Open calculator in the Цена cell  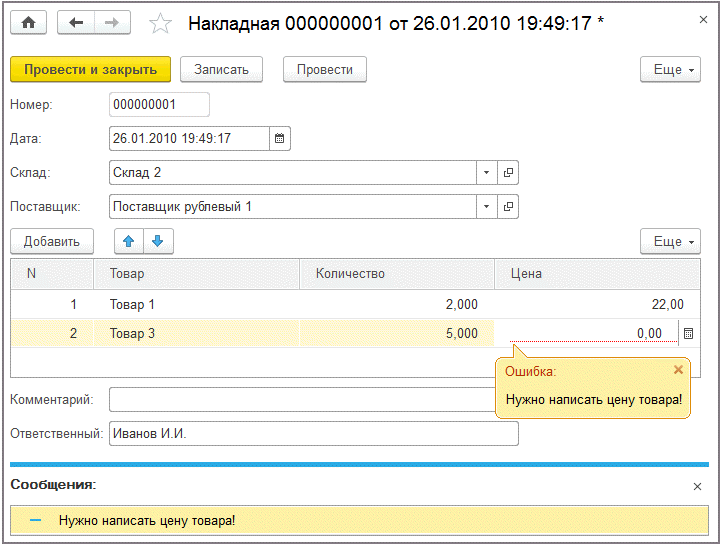[x=688, y=333]
